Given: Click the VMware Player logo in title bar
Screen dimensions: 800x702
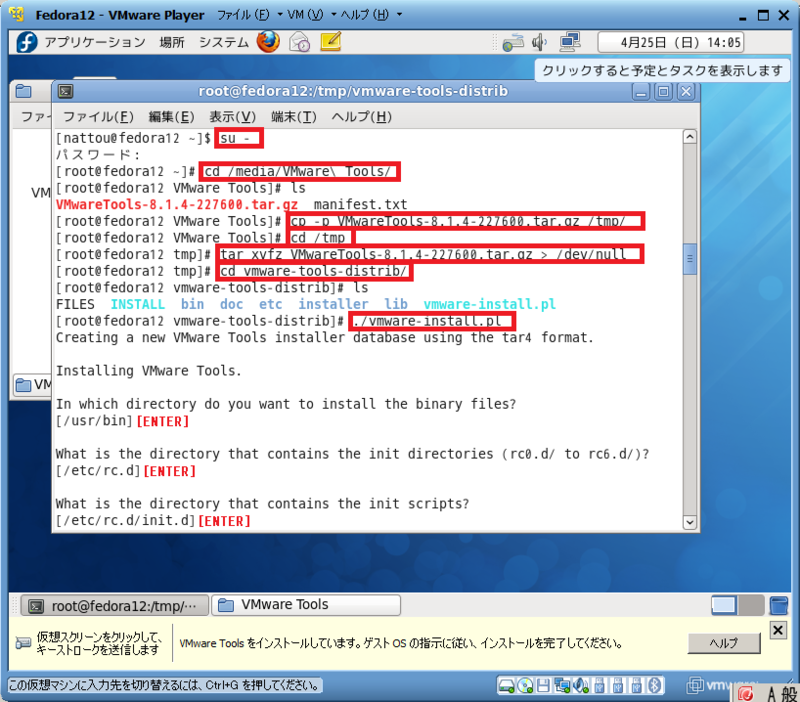Looking at the screenshot, I should point(16,14).
